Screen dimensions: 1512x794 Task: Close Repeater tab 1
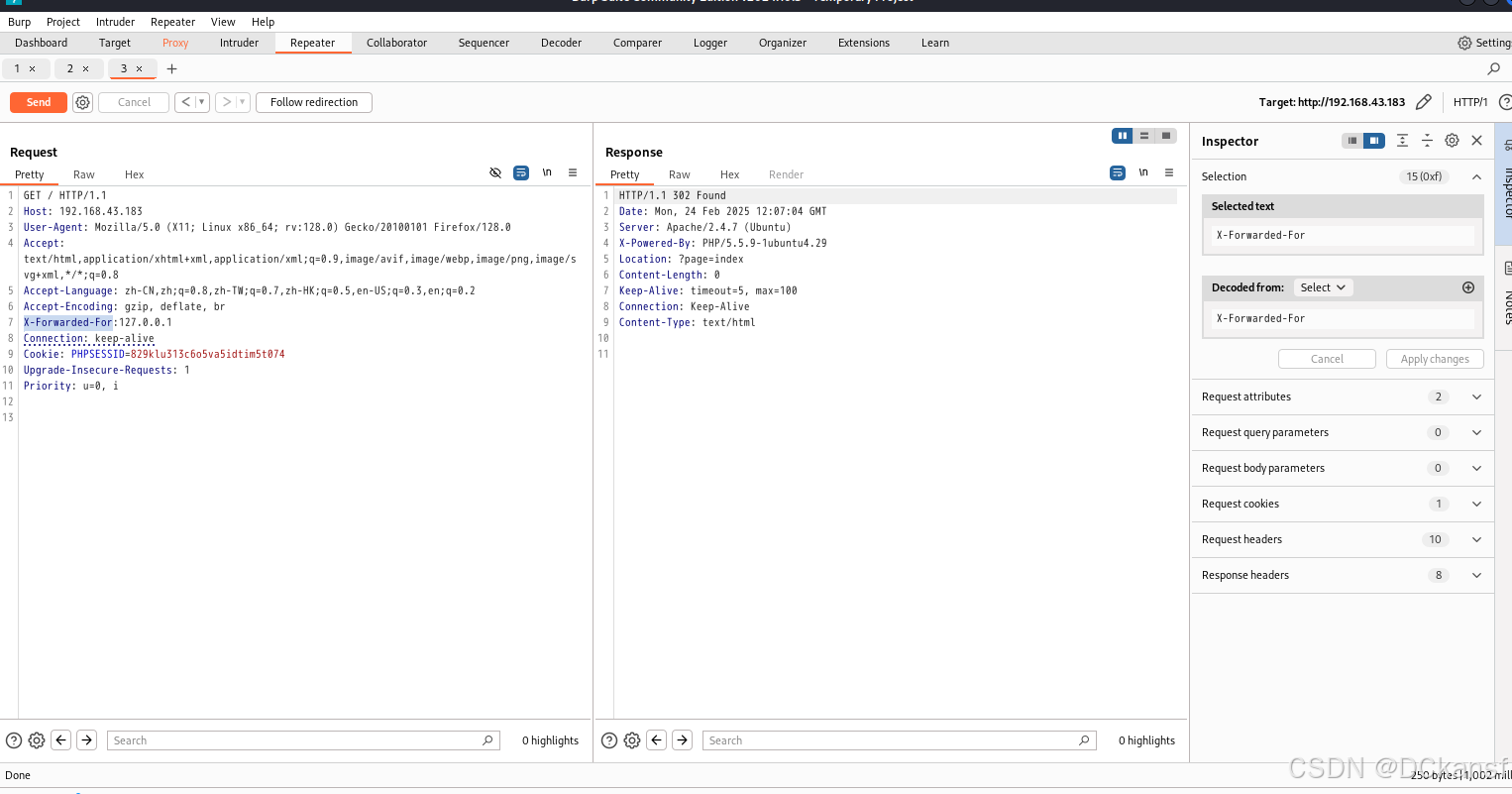32,68
